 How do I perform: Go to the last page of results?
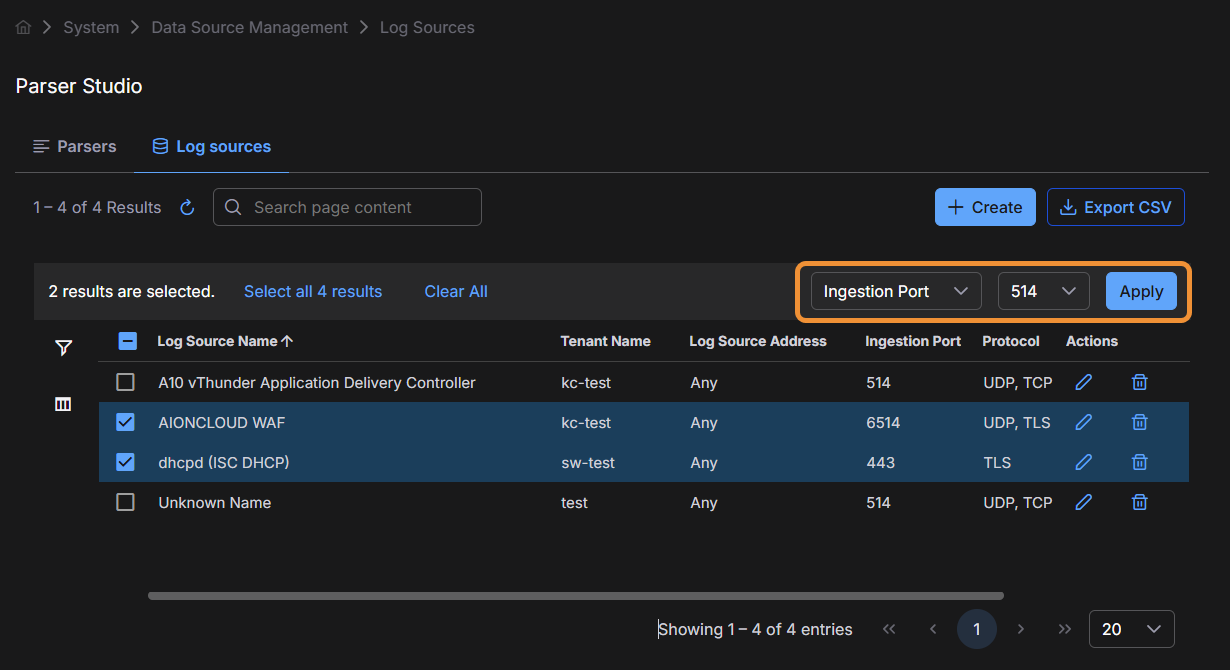[x=1065, y=629]
